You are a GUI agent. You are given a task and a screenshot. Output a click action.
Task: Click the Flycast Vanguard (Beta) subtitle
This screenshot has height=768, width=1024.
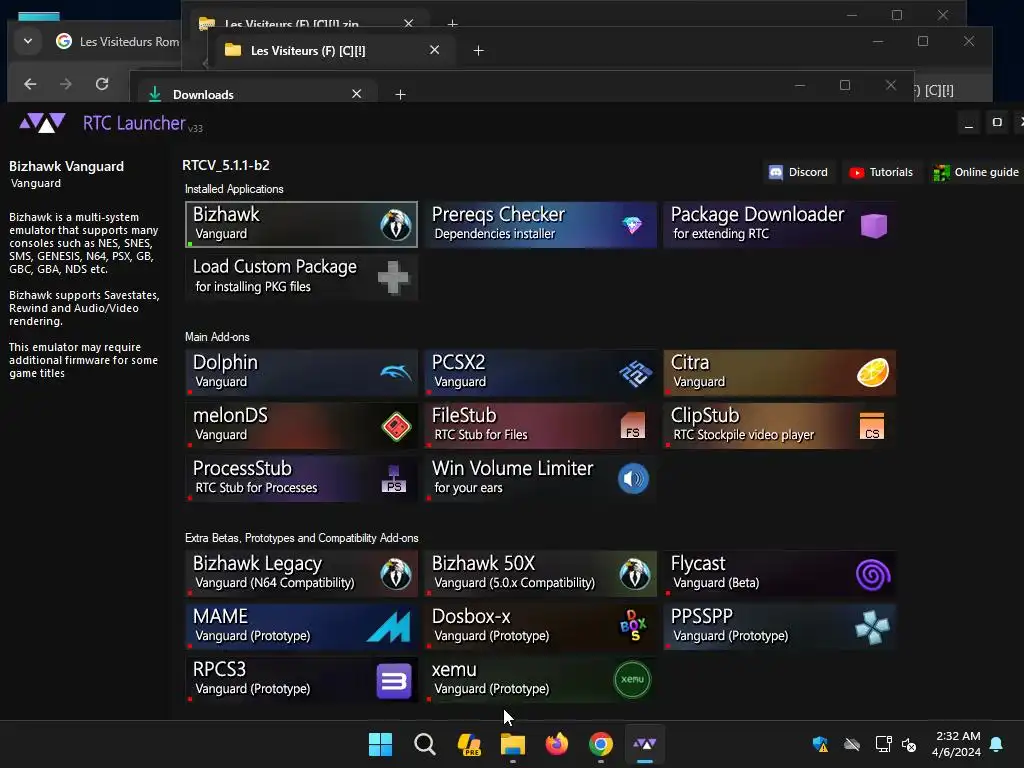pyautogui.click(x=716, y=583)
